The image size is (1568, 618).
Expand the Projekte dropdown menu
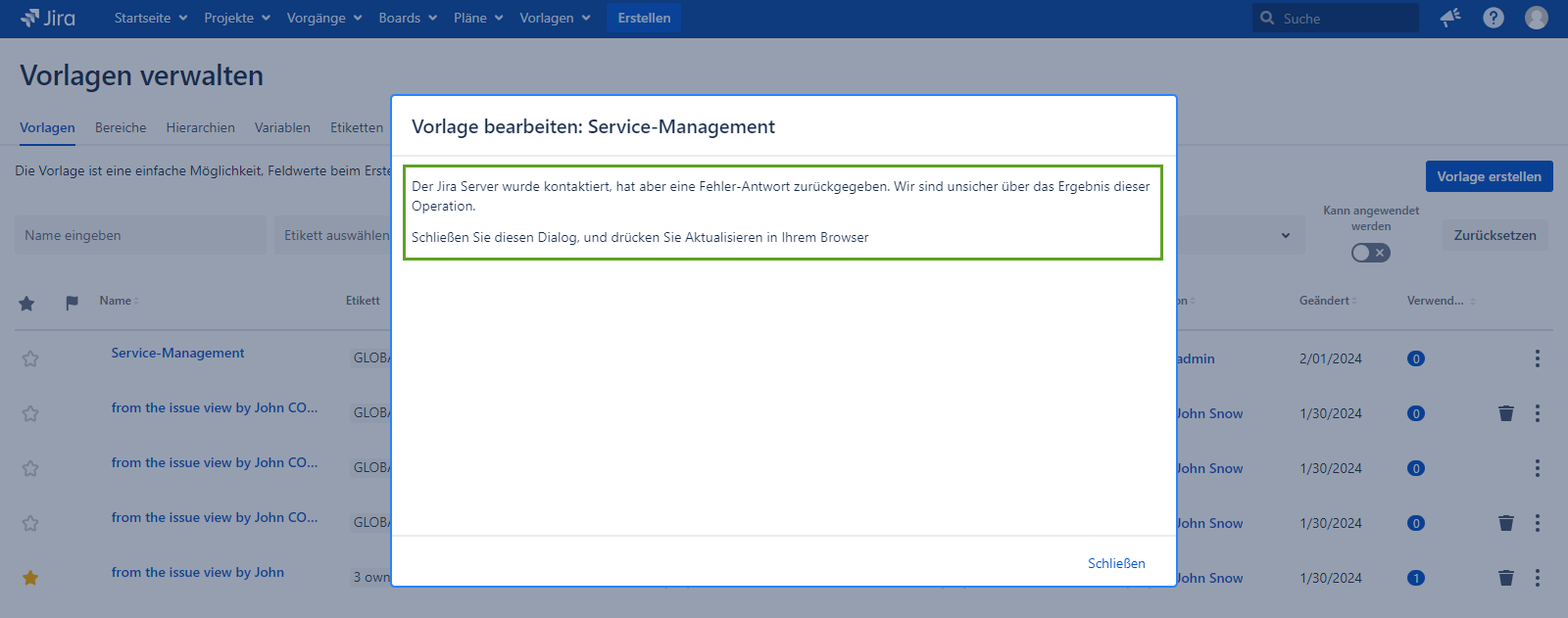[x=237, y=18]
